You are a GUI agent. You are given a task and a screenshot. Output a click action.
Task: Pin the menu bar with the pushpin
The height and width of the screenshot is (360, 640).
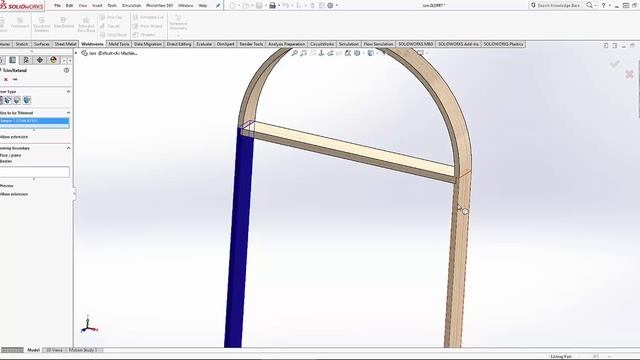point(218,6)
